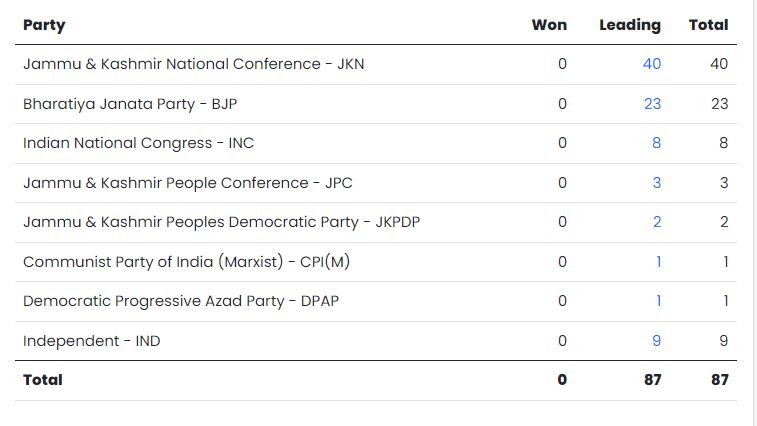Screen dimensions: 757x426
Task: Open JKN leading count 40 link
Action: tap(651, 64)
